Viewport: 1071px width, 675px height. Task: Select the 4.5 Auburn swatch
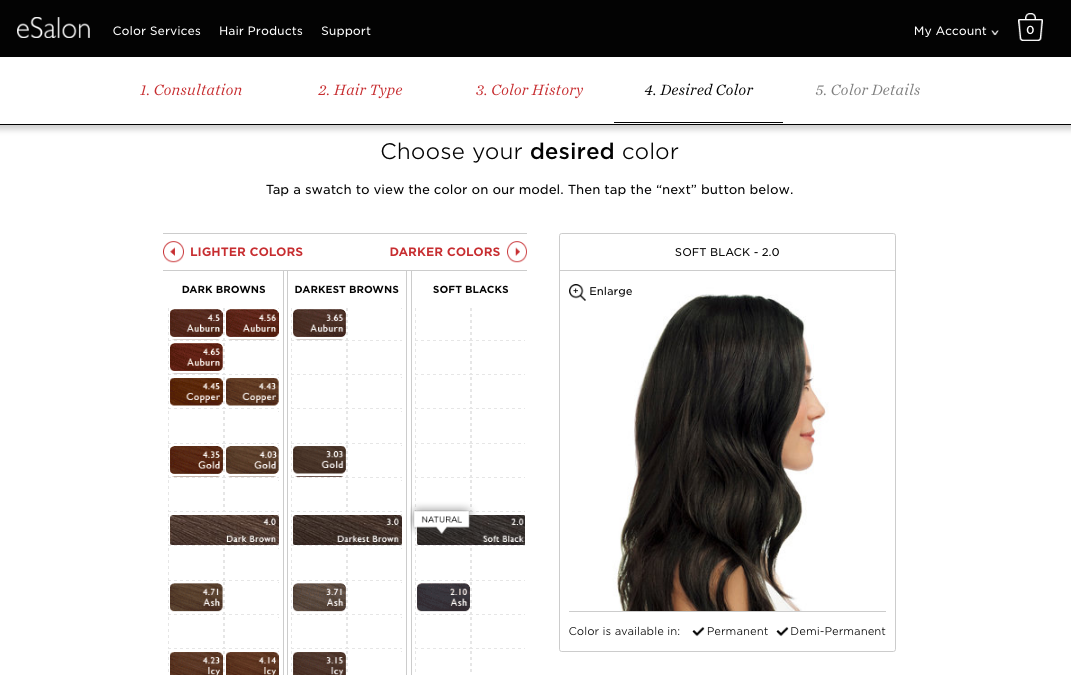point(196,323)
